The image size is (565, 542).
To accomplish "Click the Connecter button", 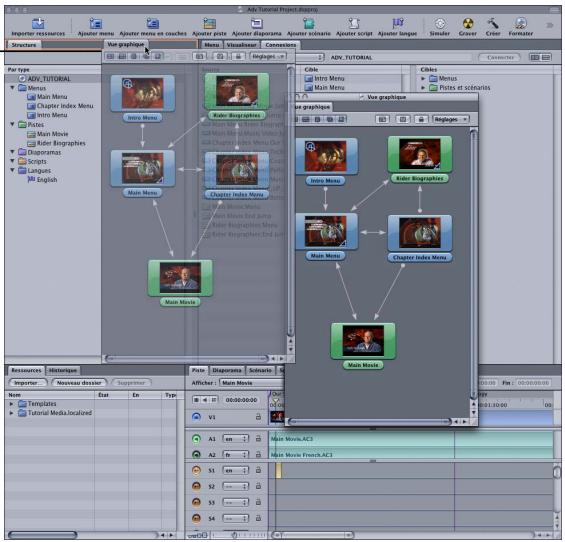I will coord(500,57).
